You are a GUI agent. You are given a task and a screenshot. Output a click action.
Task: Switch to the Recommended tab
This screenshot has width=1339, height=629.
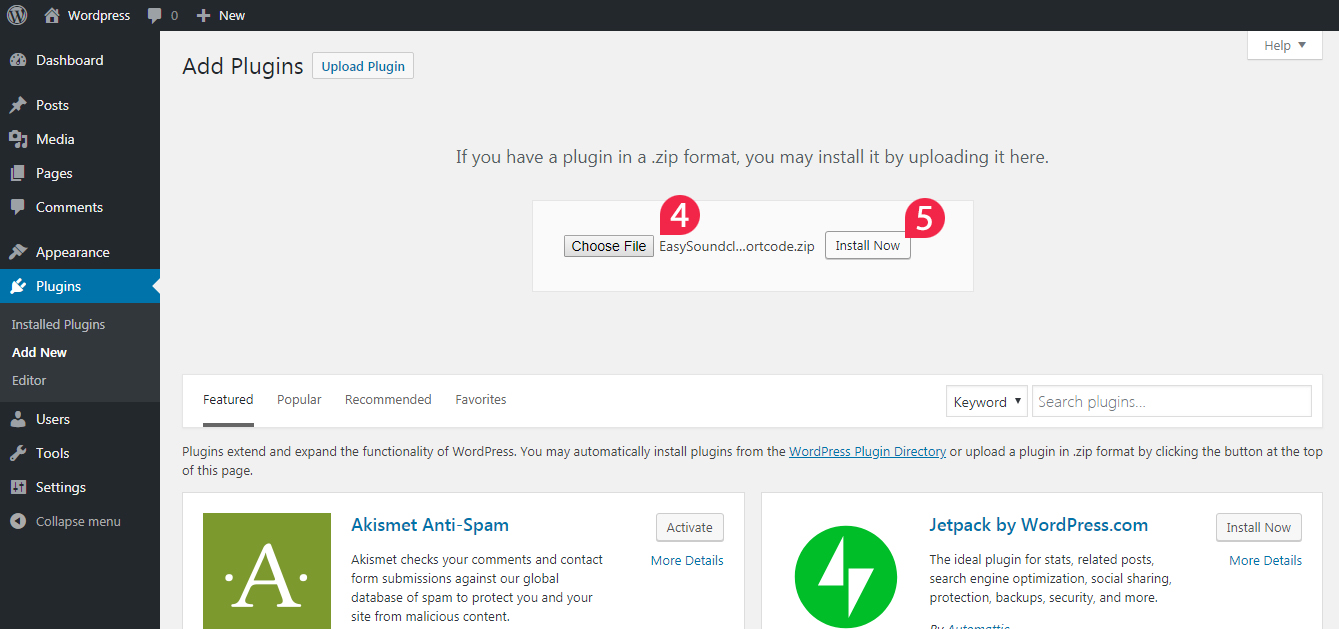388,399
